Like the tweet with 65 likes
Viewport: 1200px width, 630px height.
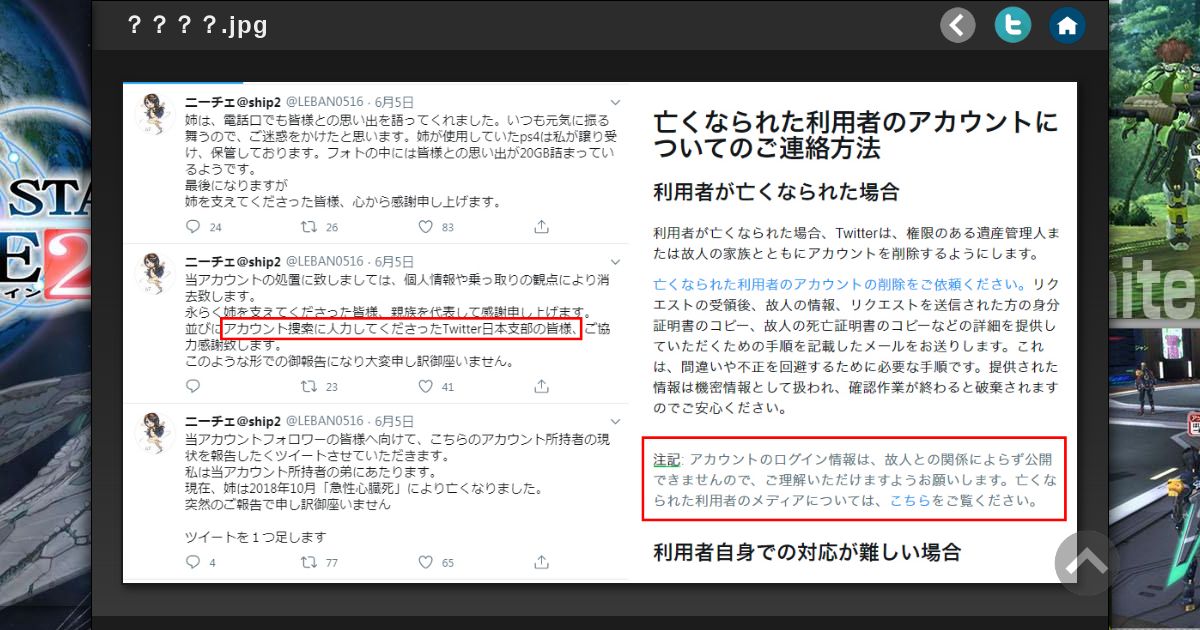click(x=425, y=562)
